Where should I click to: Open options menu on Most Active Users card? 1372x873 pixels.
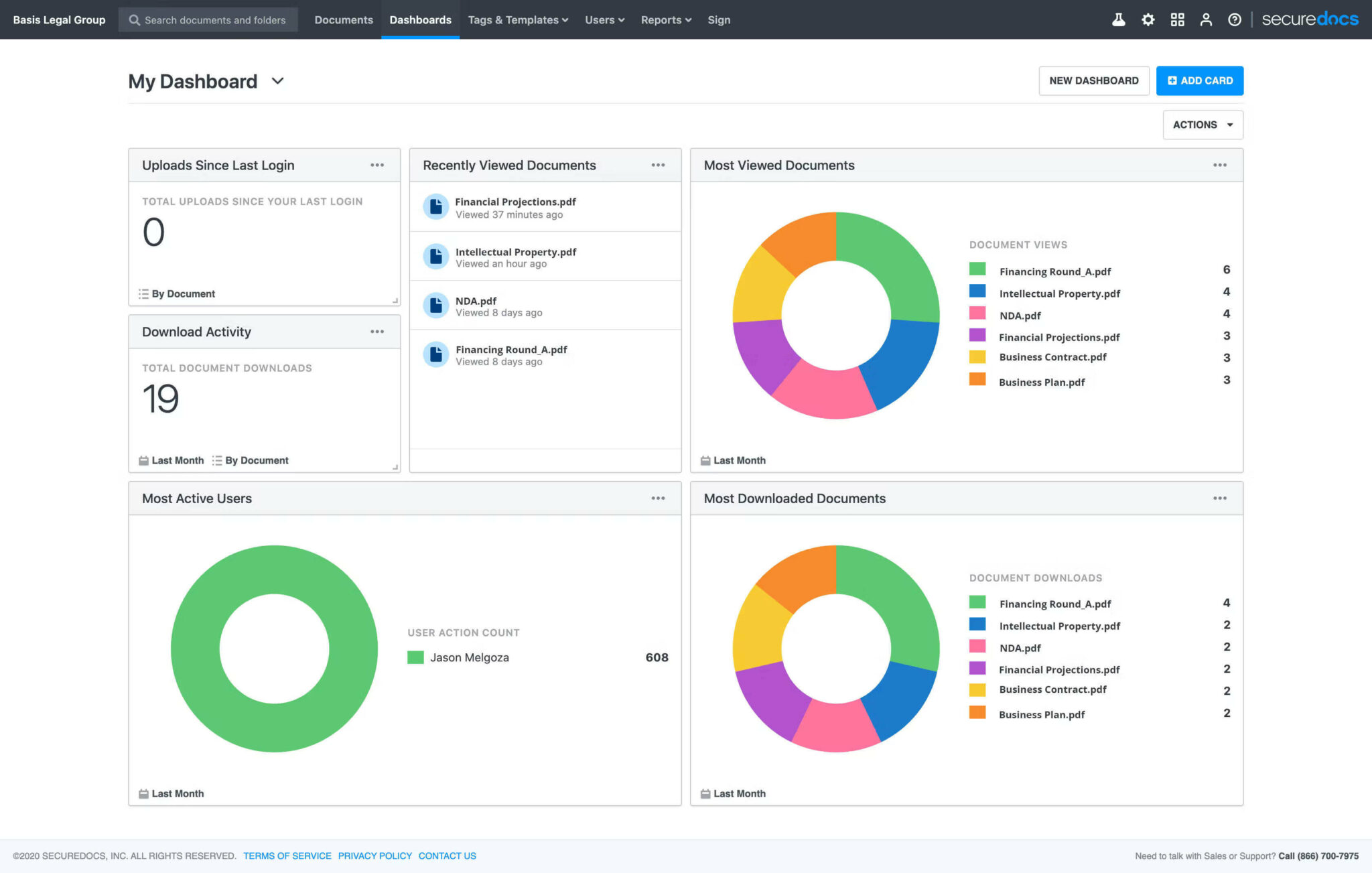pos(658,498)
